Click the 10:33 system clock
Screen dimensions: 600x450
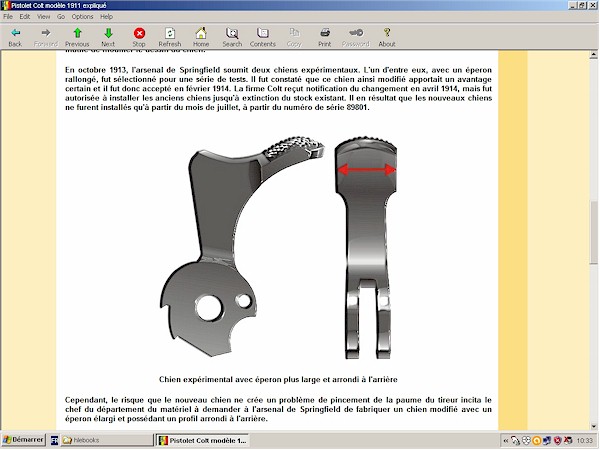[584, 441]
